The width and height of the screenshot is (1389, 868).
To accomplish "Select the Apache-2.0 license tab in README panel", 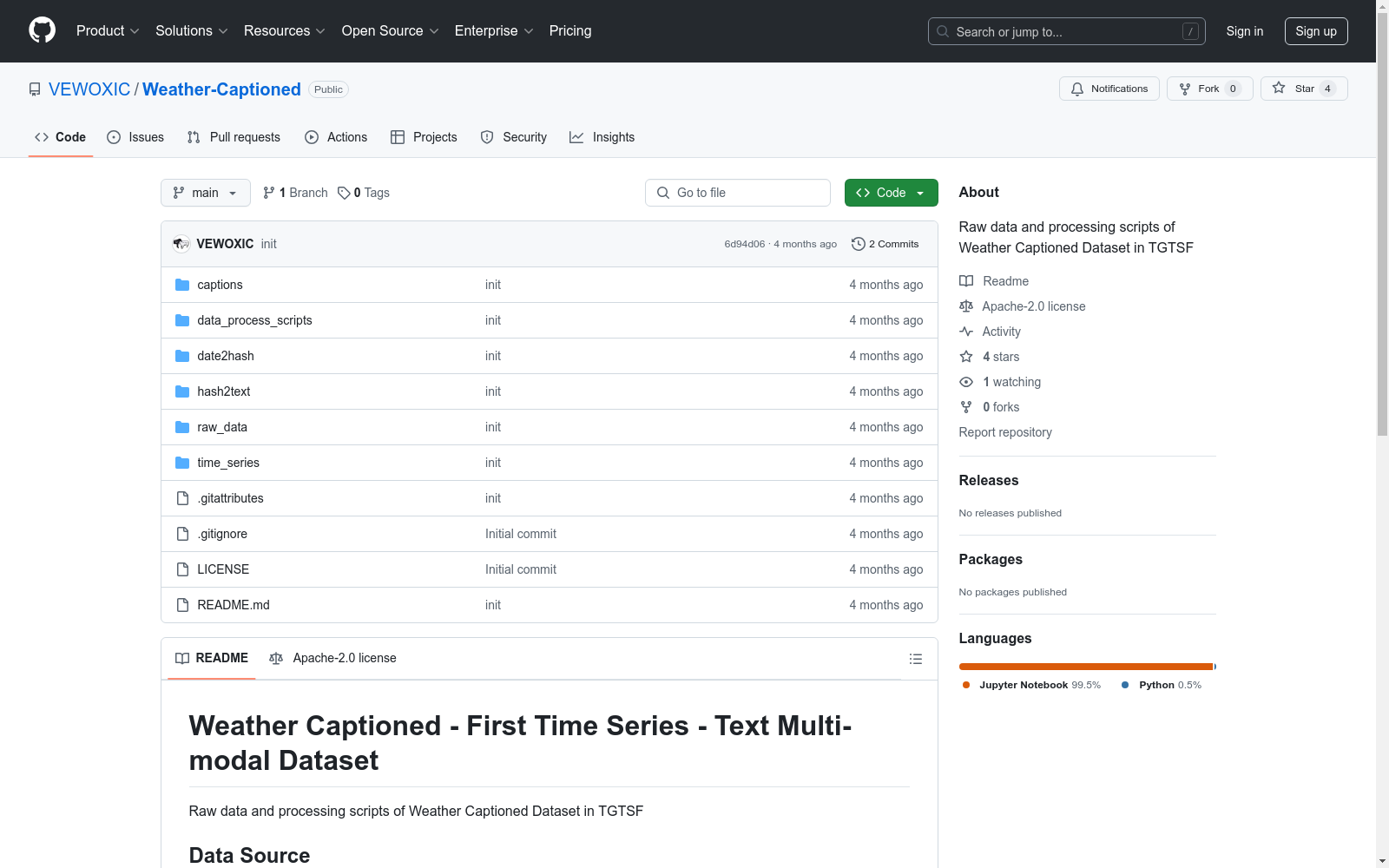I will coord(332,658).
